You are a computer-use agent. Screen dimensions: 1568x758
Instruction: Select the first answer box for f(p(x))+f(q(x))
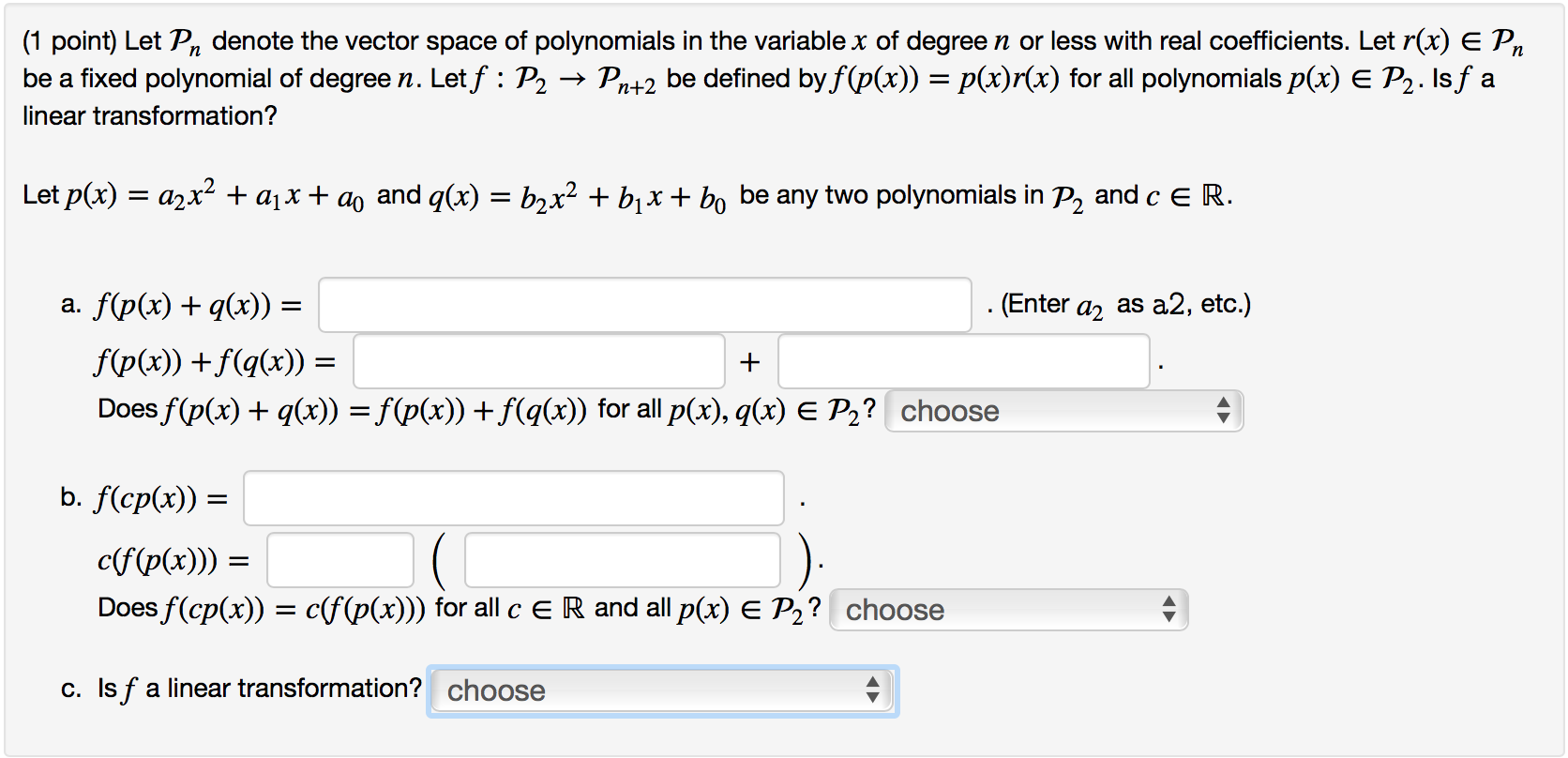coord(537,361)
